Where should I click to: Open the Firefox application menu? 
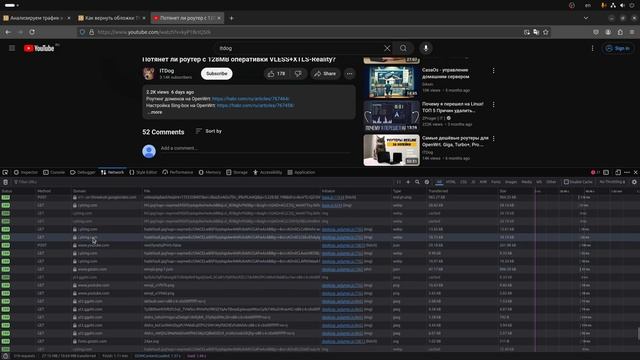tap(632, 32)
